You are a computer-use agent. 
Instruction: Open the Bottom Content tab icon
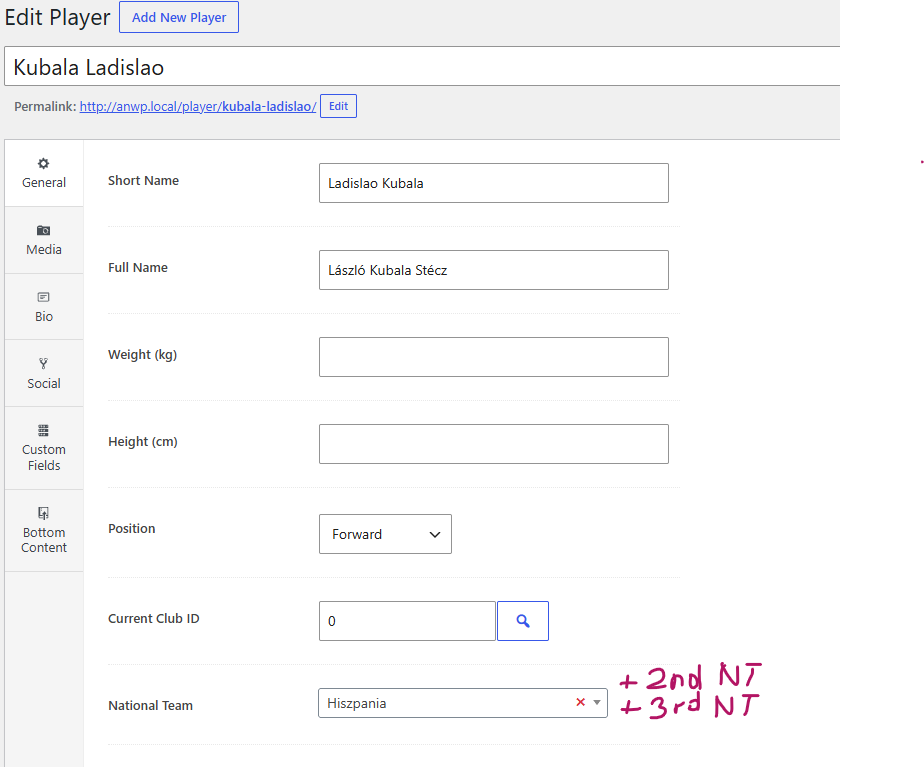[x=44, y=513]
